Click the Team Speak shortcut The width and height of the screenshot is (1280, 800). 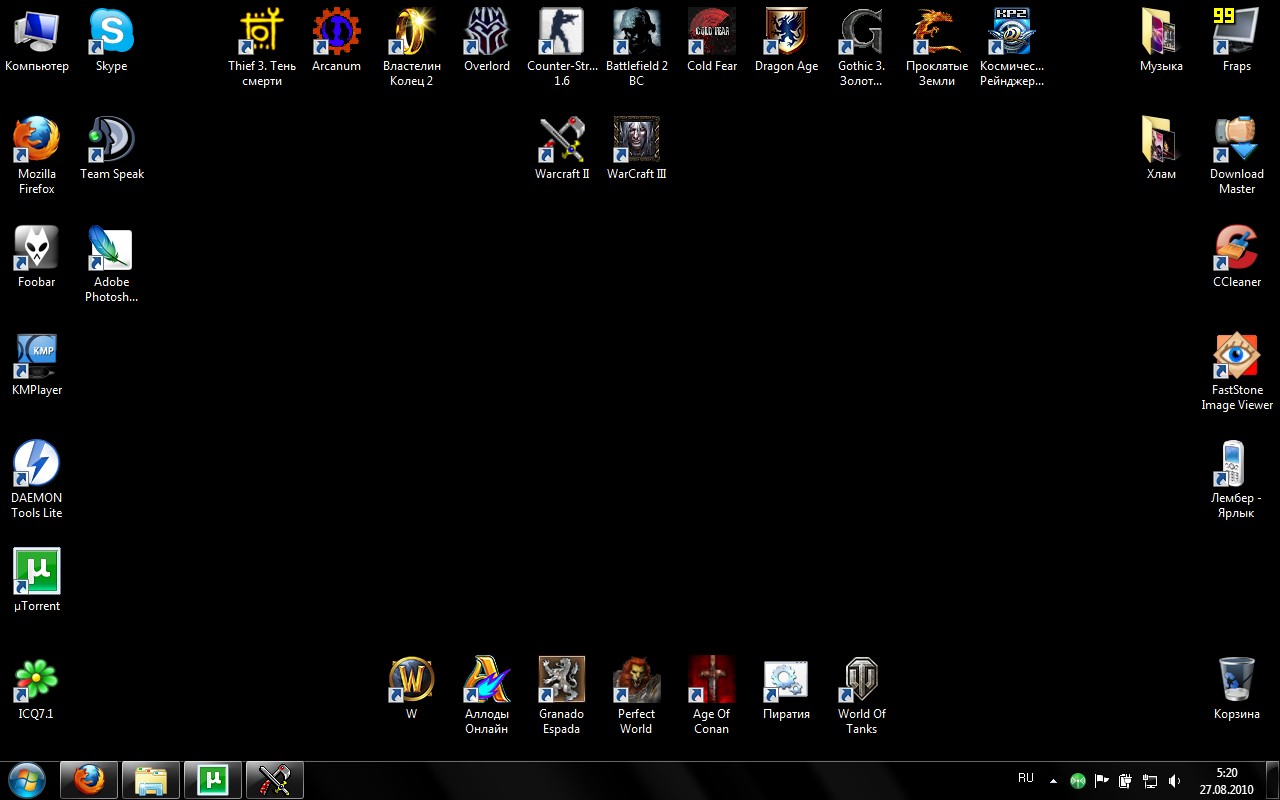[112, 148]
